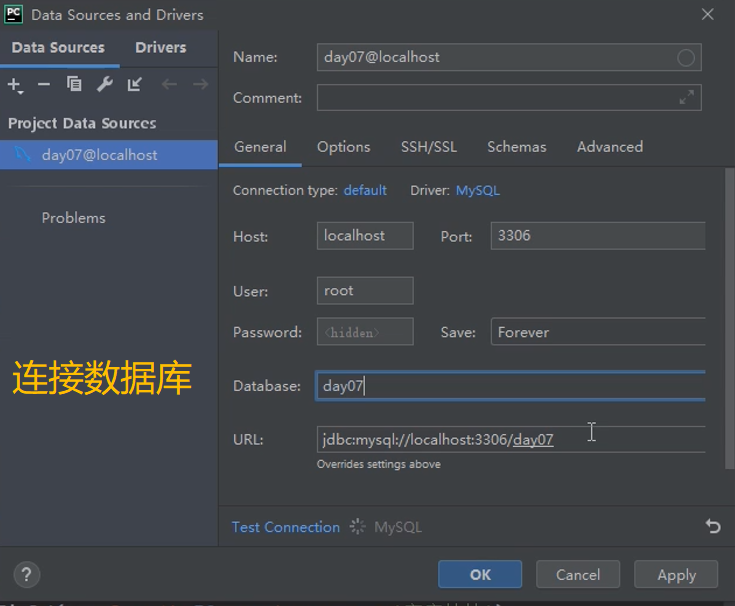The height and width of the screenshot is (606, 735).
Task: Focus the Host field containing localhost
Action: point(365,236)
